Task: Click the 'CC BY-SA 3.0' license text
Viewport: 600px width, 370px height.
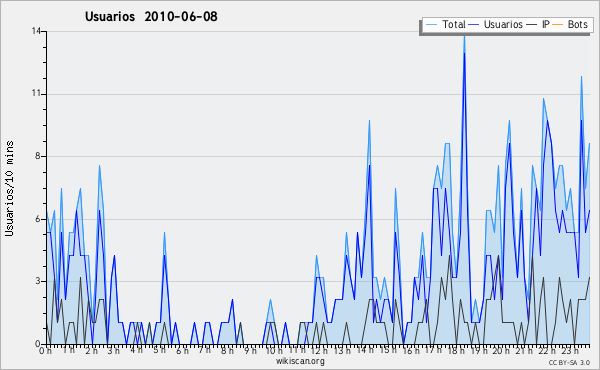Action: coord(569,362)
